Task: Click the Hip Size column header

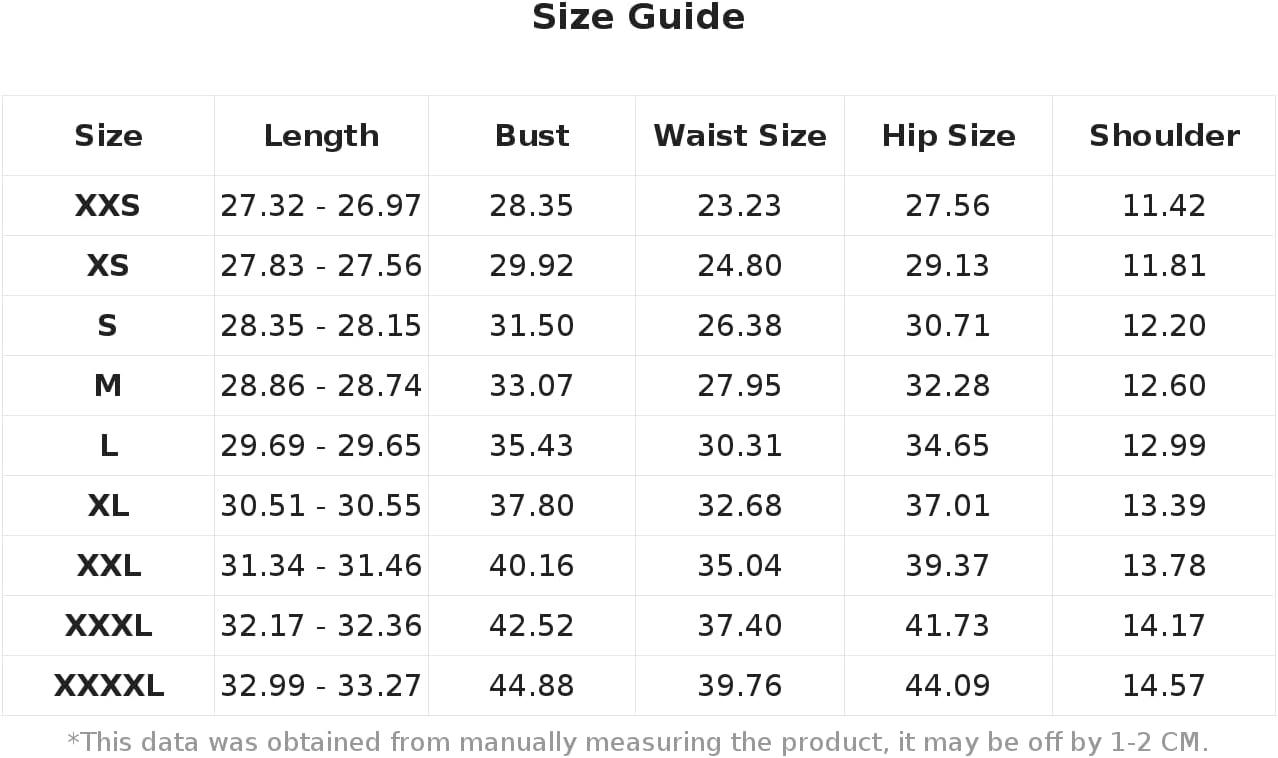Action: click(948, 136)
